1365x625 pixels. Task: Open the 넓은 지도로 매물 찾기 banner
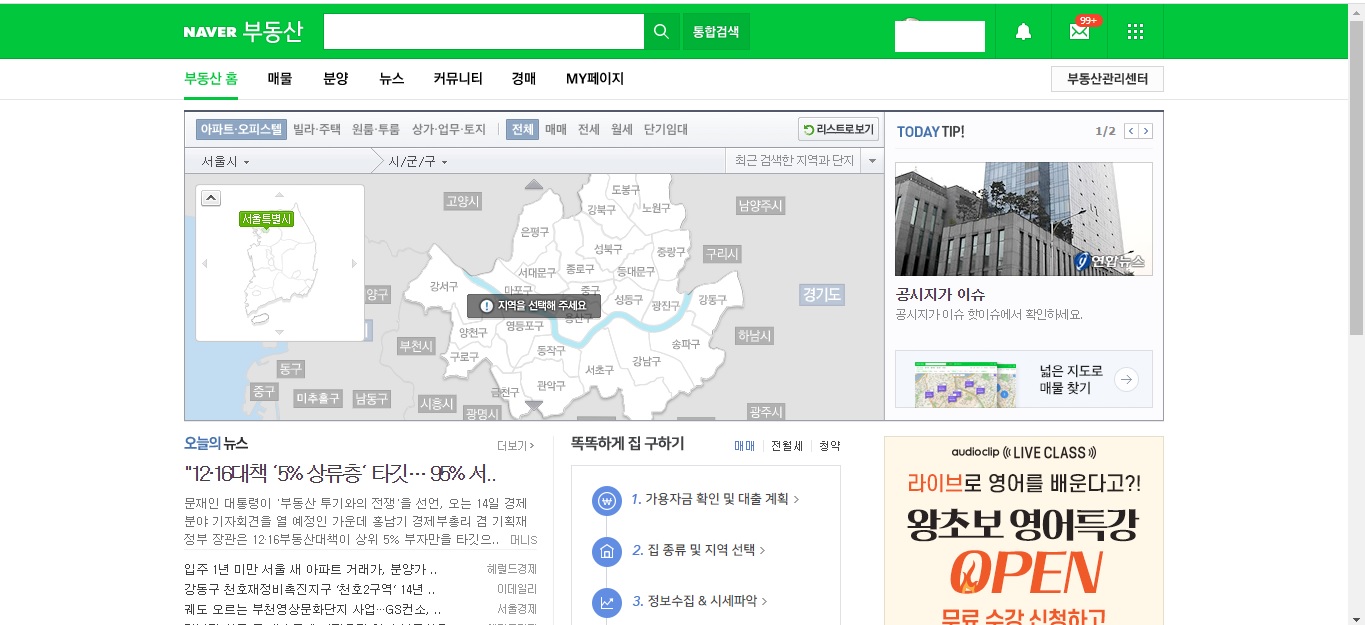point(1024,379)
